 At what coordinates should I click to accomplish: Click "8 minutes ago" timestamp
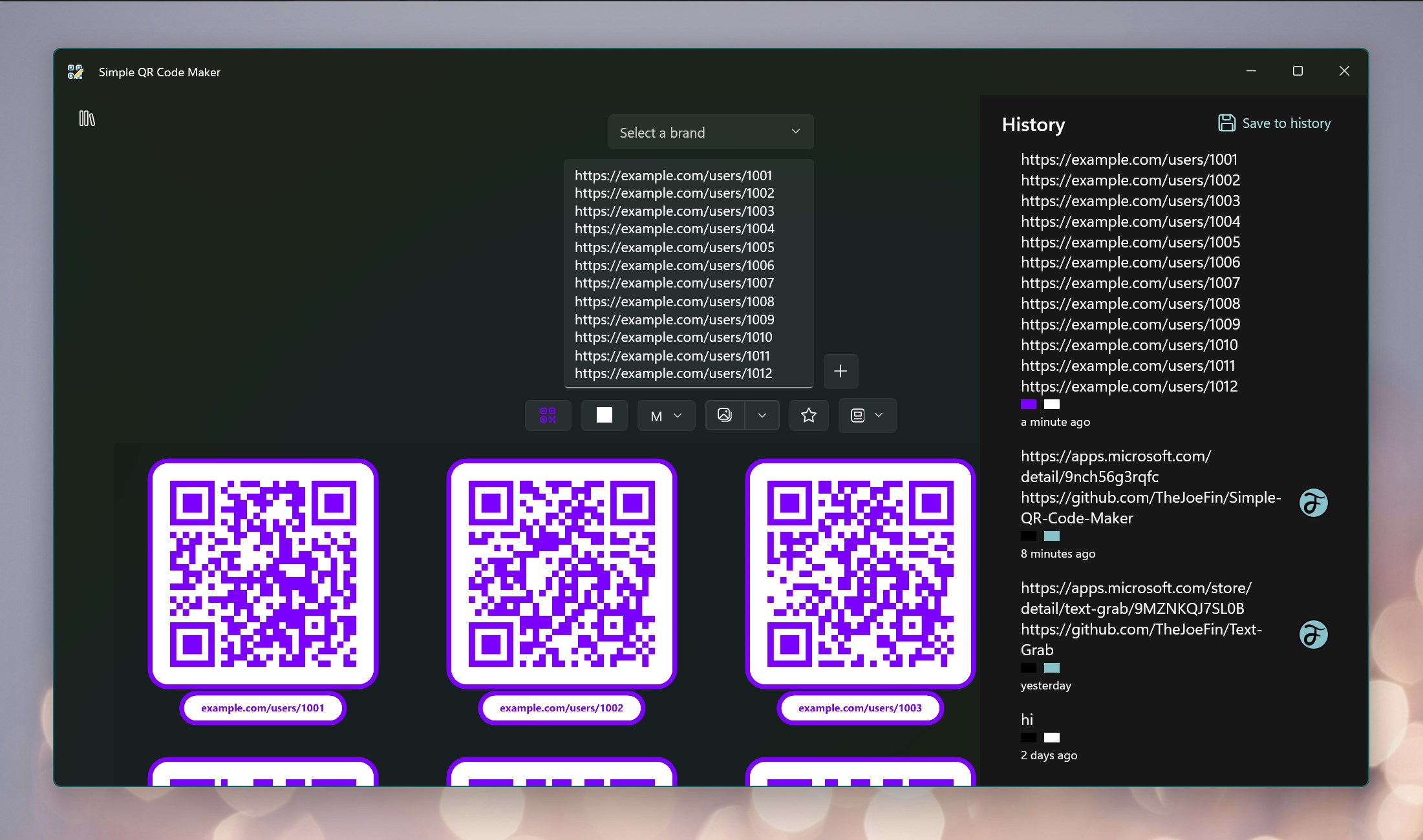tap(1058, 554)
